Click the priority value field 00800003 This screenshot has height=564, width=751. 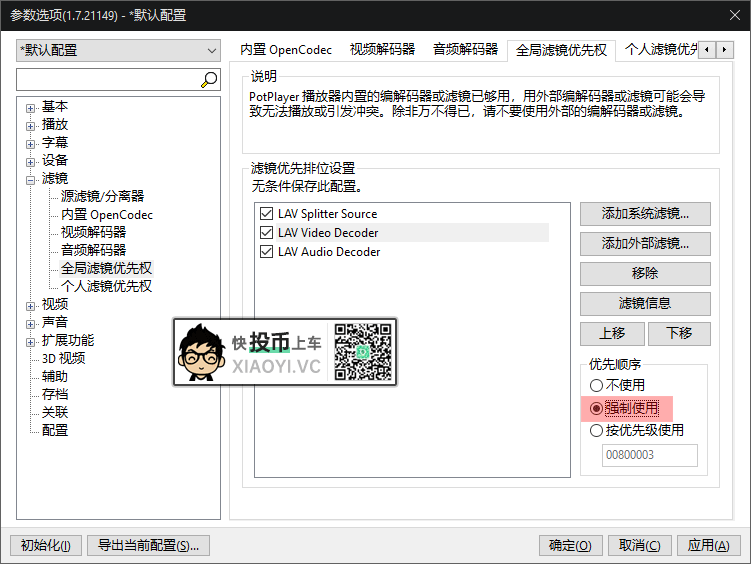(x=649, y=455)
